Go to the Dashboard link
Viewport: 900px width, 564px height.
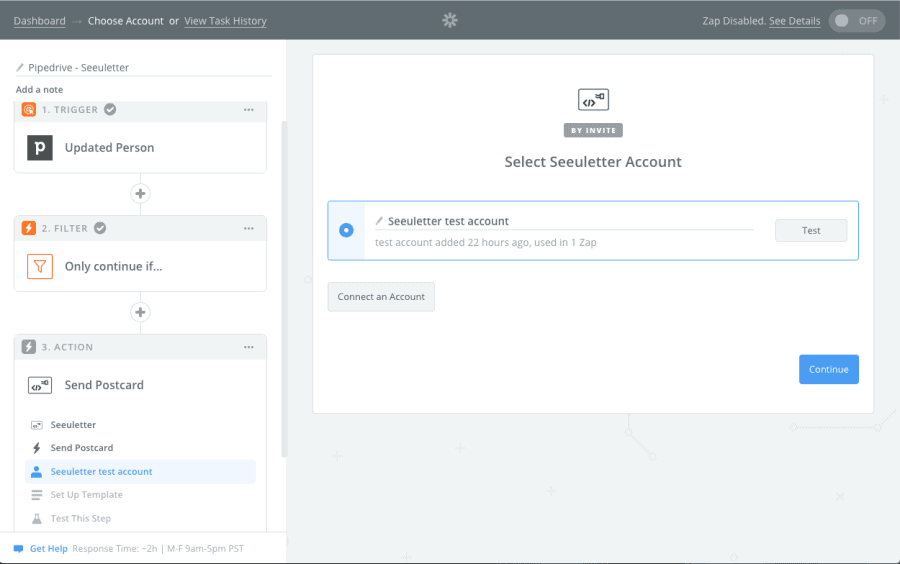pyautogui.click(x=40, y=21)
